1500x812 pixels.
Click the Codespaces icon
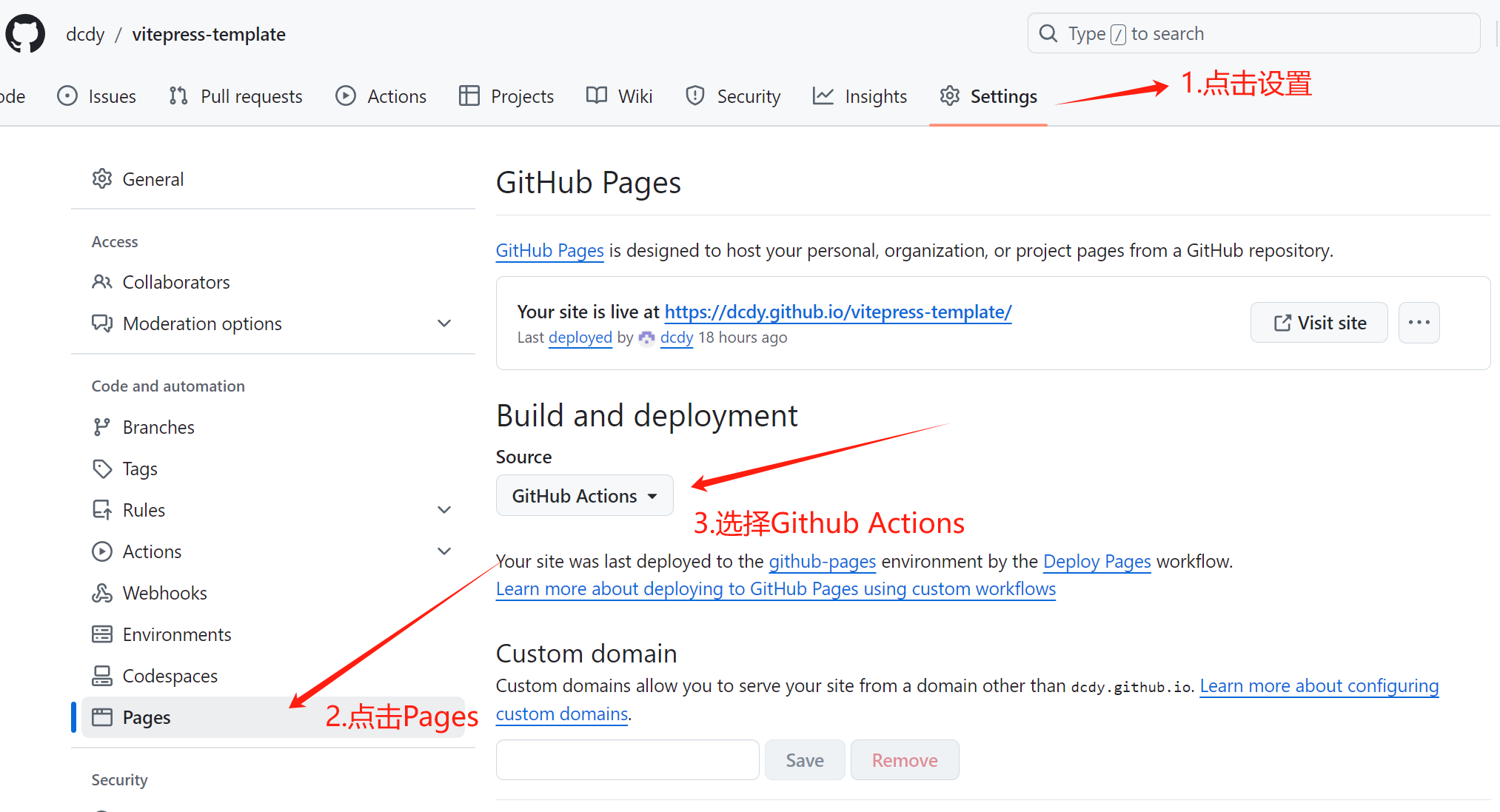pyautogui.click(x=102, y=676)
